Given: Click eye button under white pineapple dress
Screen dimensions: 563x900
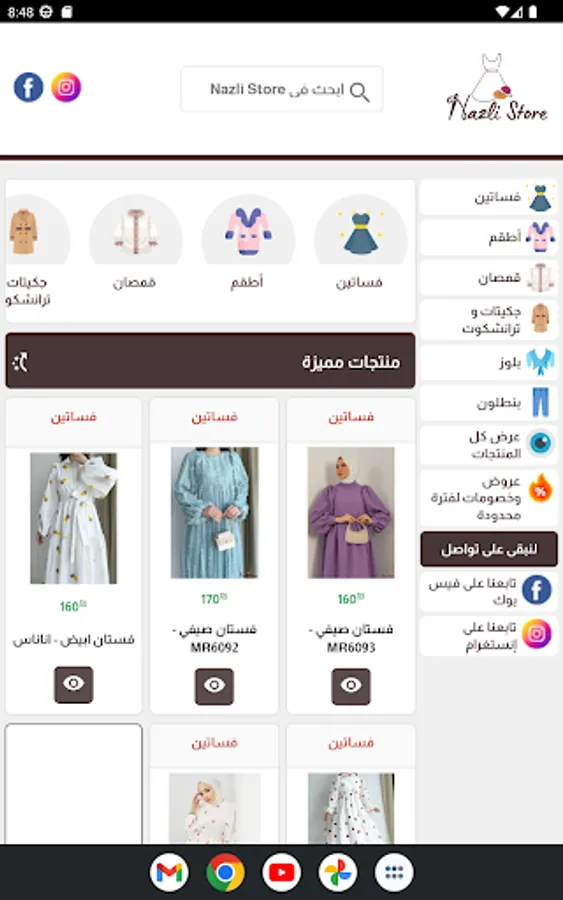Looking at the screenshot, I should tap(73, 684).
